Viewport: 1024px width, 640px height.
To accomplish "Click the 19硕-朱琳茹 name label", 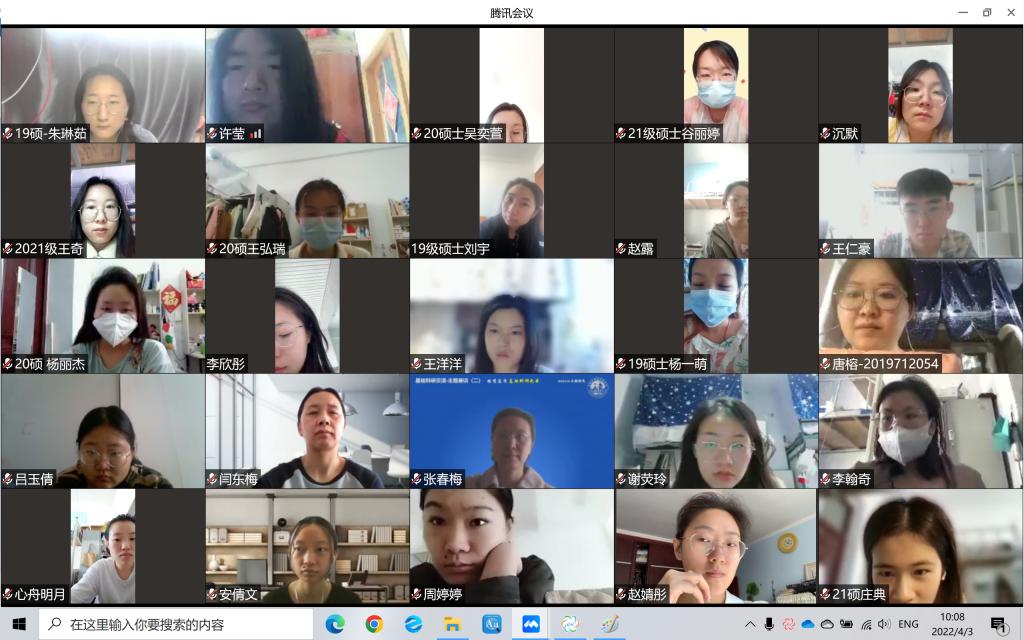I will tap(50, 134).
